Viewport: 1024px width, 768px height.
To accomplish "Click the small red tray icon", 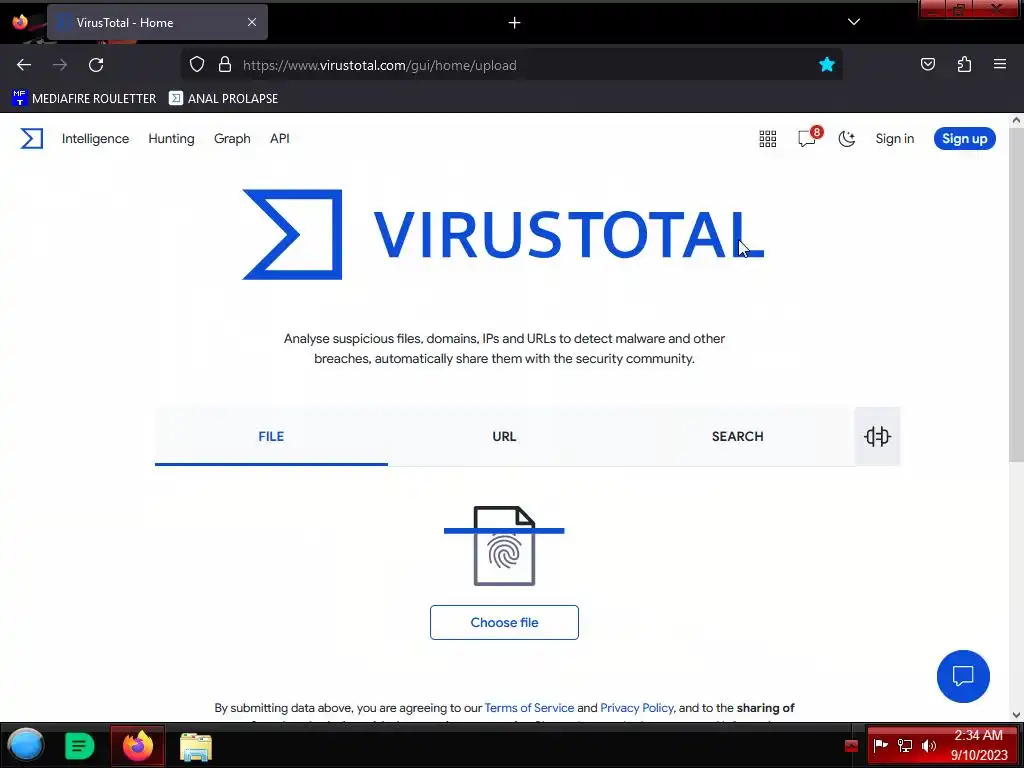I will pos(851,746).
